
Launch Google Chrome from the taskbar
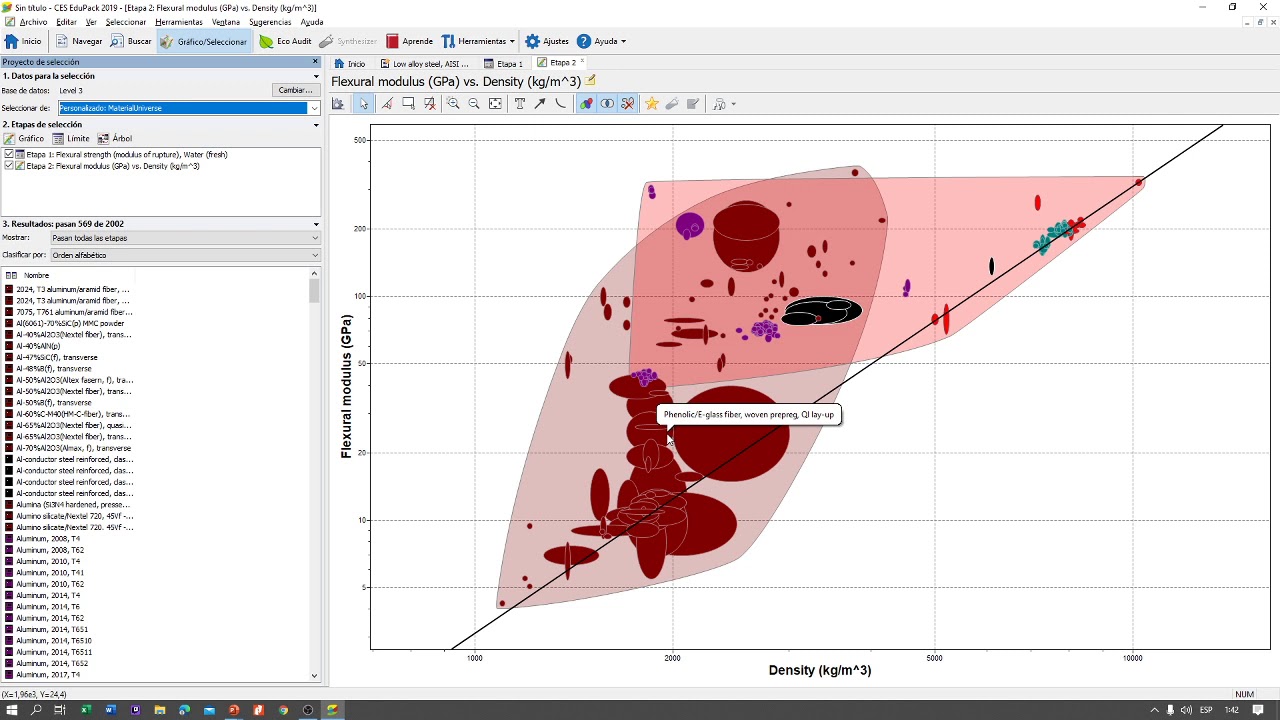[x=283, y=710]
